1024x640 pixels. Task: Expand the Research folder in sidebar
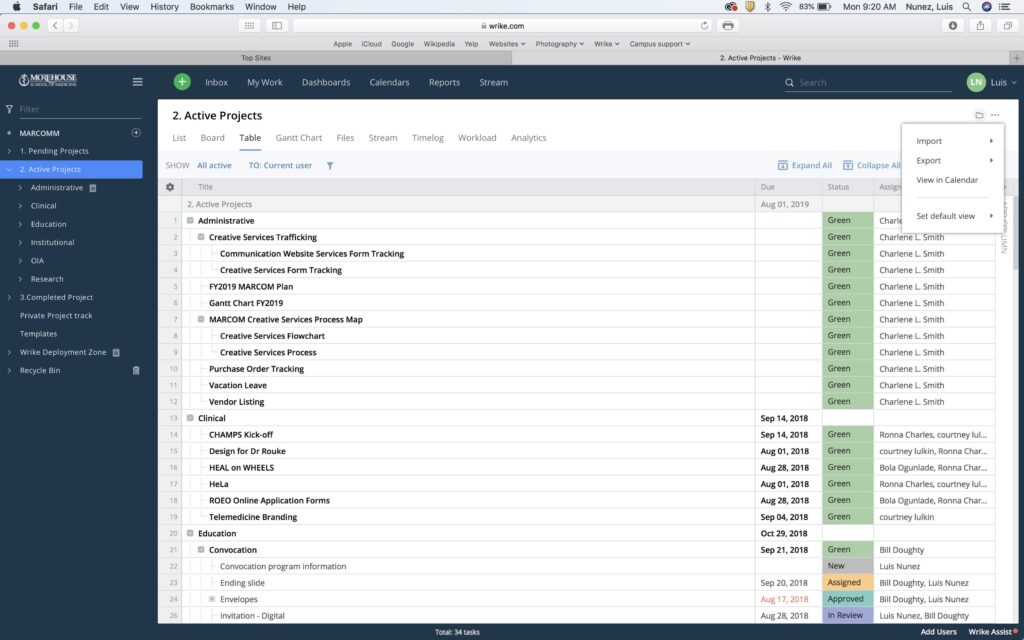click(x=20, y=279)
